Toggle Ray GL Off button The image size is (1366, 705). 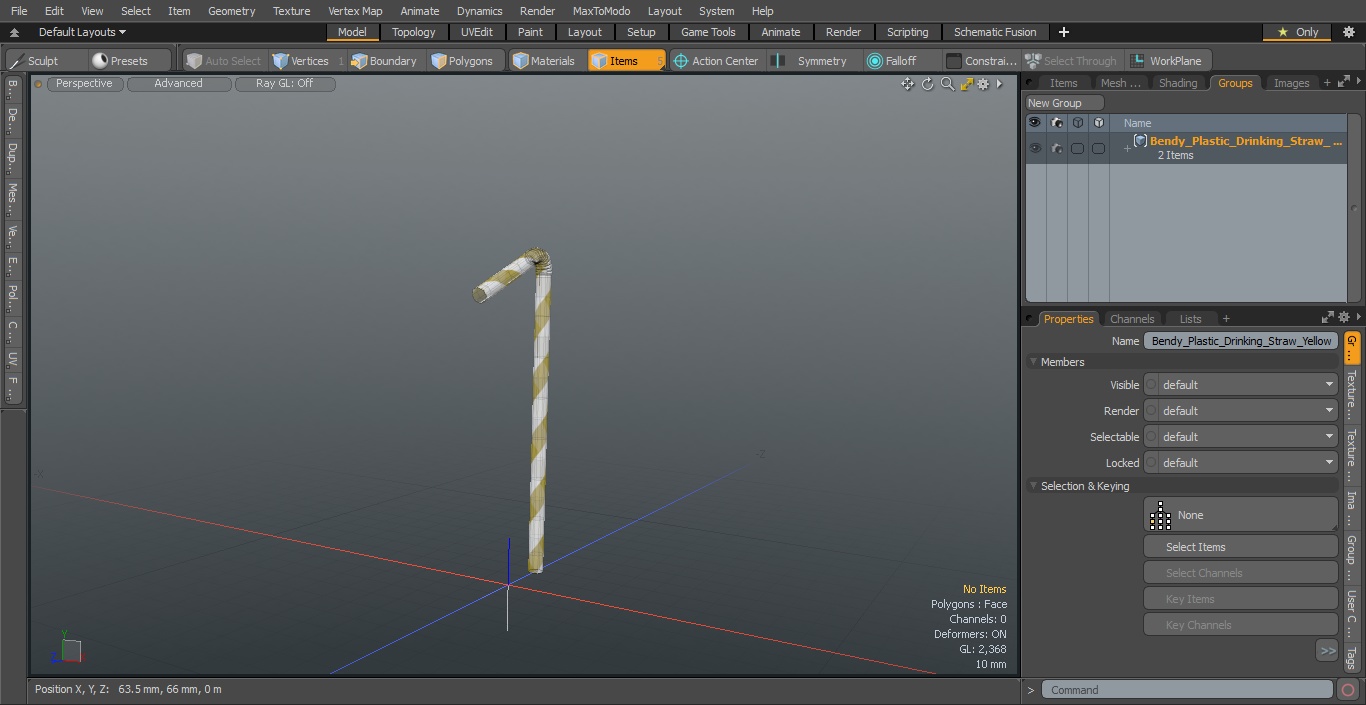point(285,84)
